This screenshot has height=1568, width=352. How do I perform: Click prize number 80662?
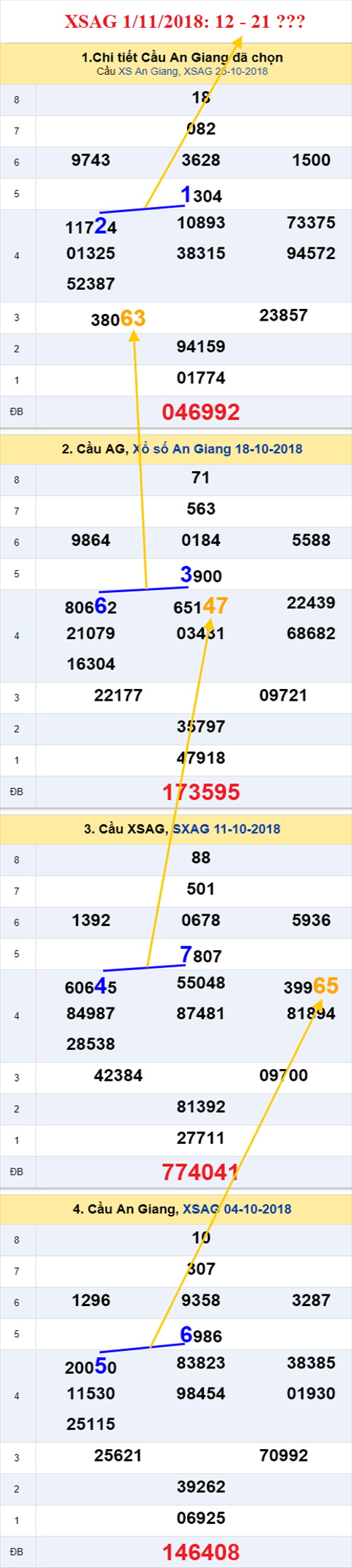point(91,607)
